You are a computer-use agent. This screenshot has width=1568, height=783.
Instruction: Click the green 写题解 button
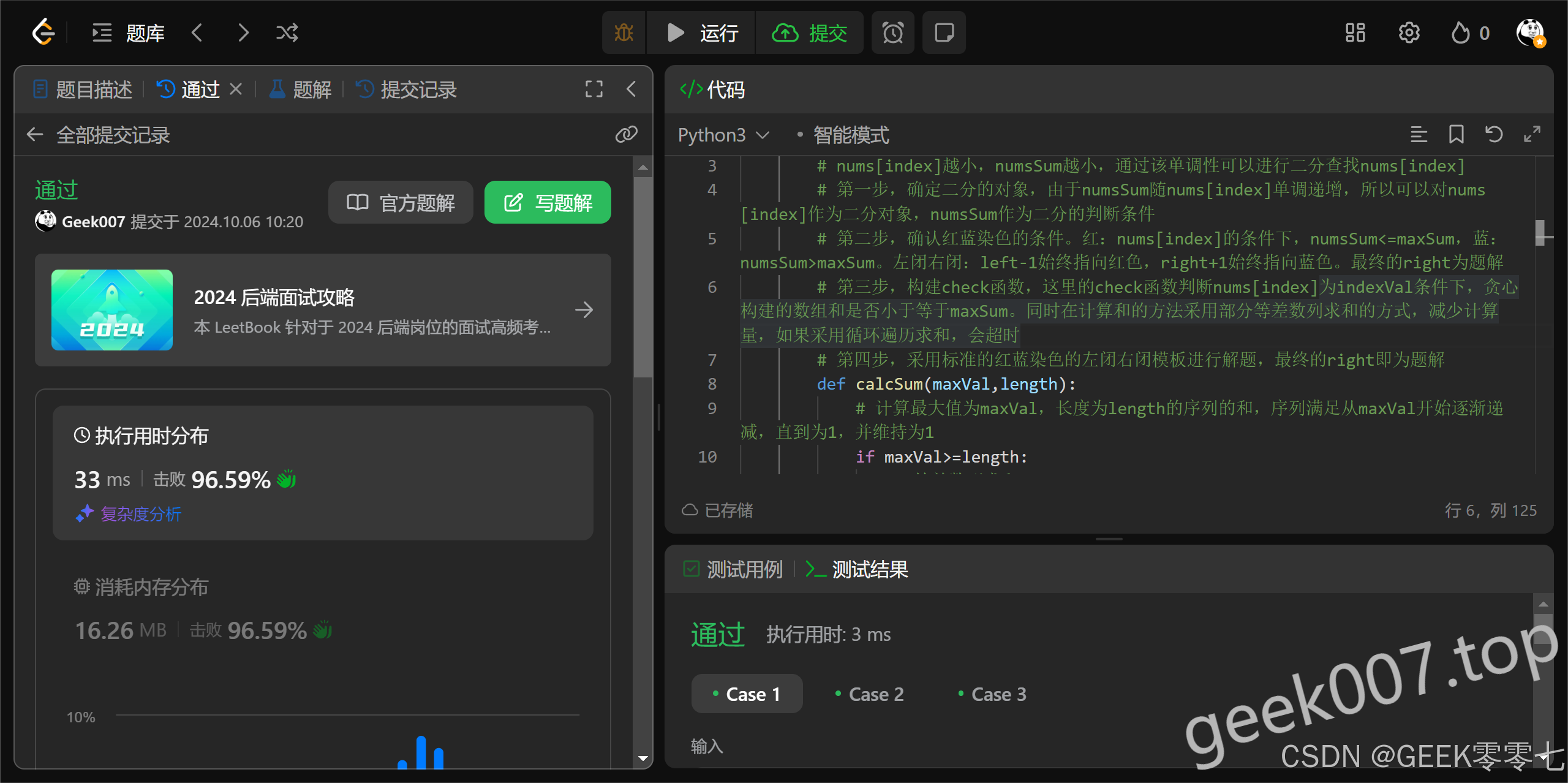pyautogui.click(x=548, y=202)
